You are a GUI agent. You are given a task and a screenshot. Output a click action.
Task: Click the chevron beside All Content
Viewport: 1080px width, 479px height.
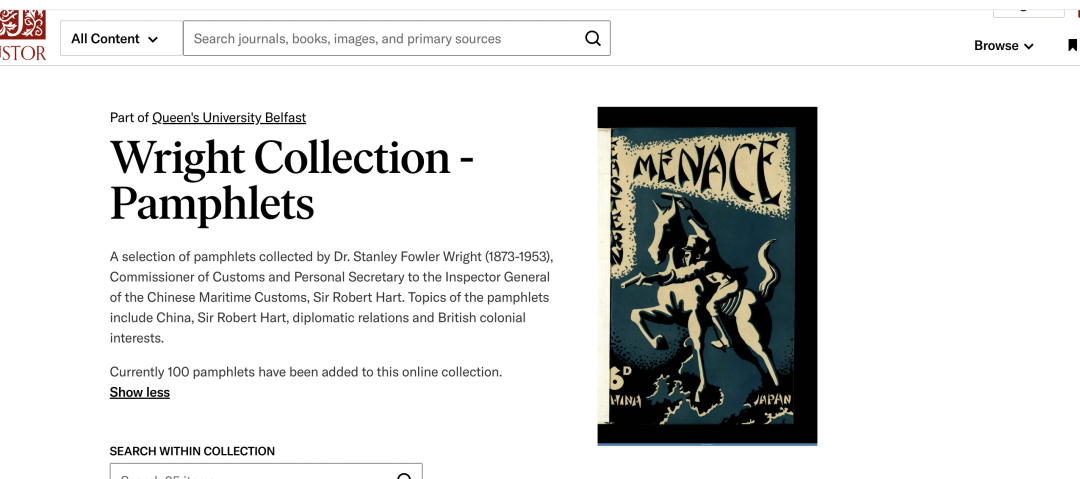153,40
